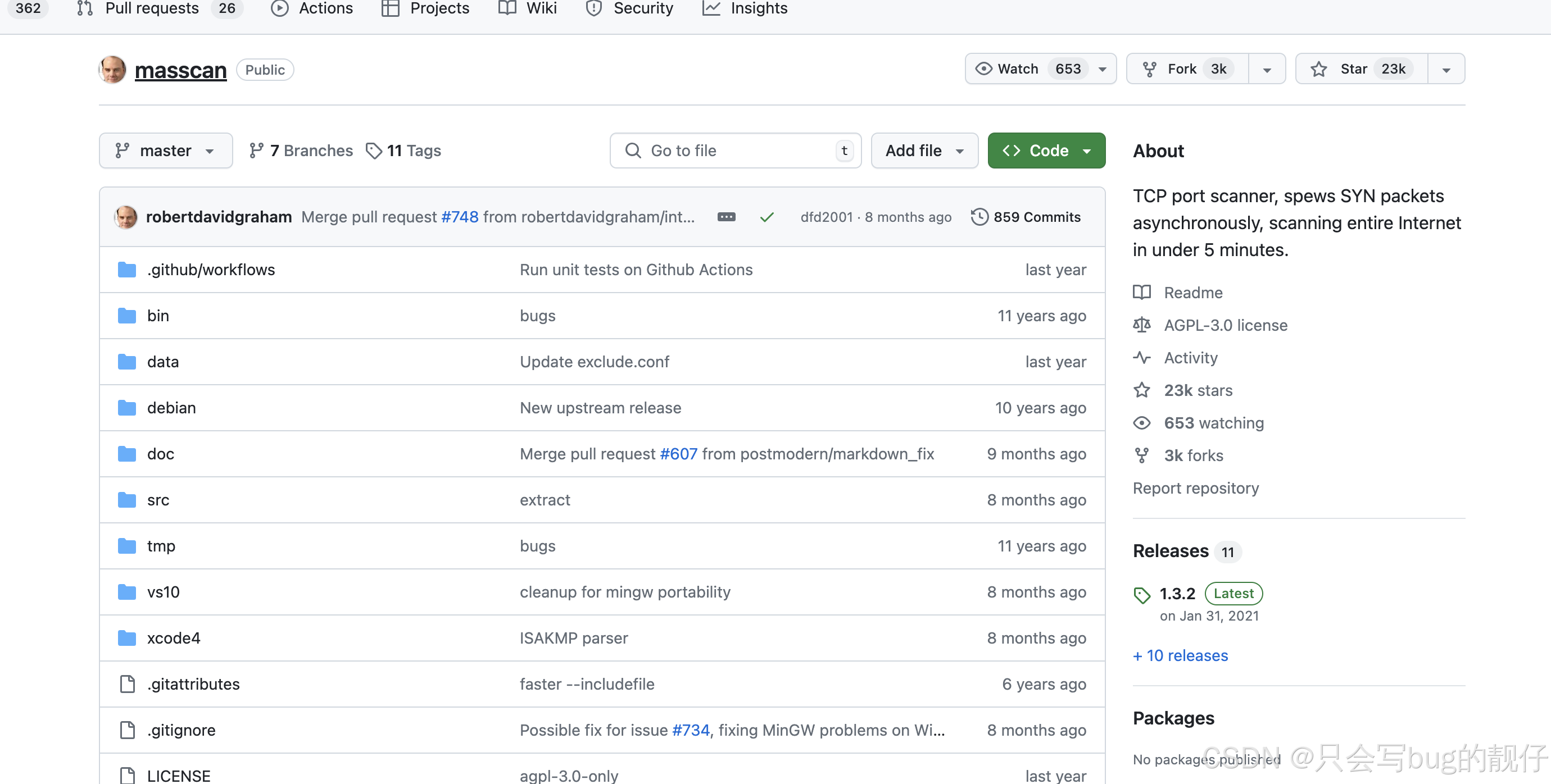Open commit dfd2001
Screen dimensions: 1551x784
click(827, 217)
